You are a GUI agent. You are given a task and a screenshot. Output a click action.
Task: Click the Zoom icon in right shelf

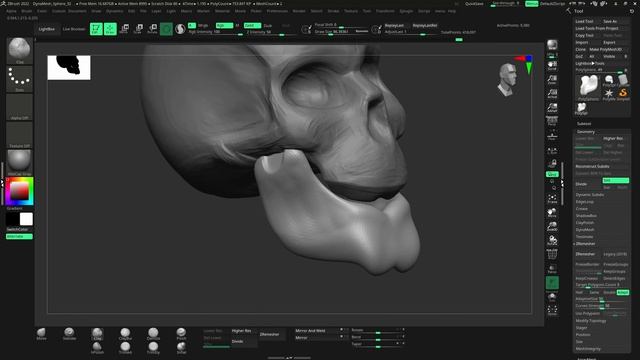point(552,80)
